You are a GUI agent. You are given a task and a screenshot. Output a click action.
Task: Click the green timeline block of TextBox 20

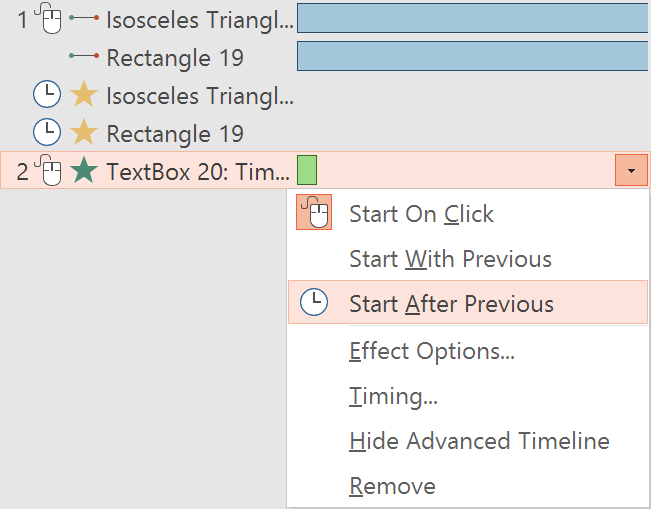(307, 170)
